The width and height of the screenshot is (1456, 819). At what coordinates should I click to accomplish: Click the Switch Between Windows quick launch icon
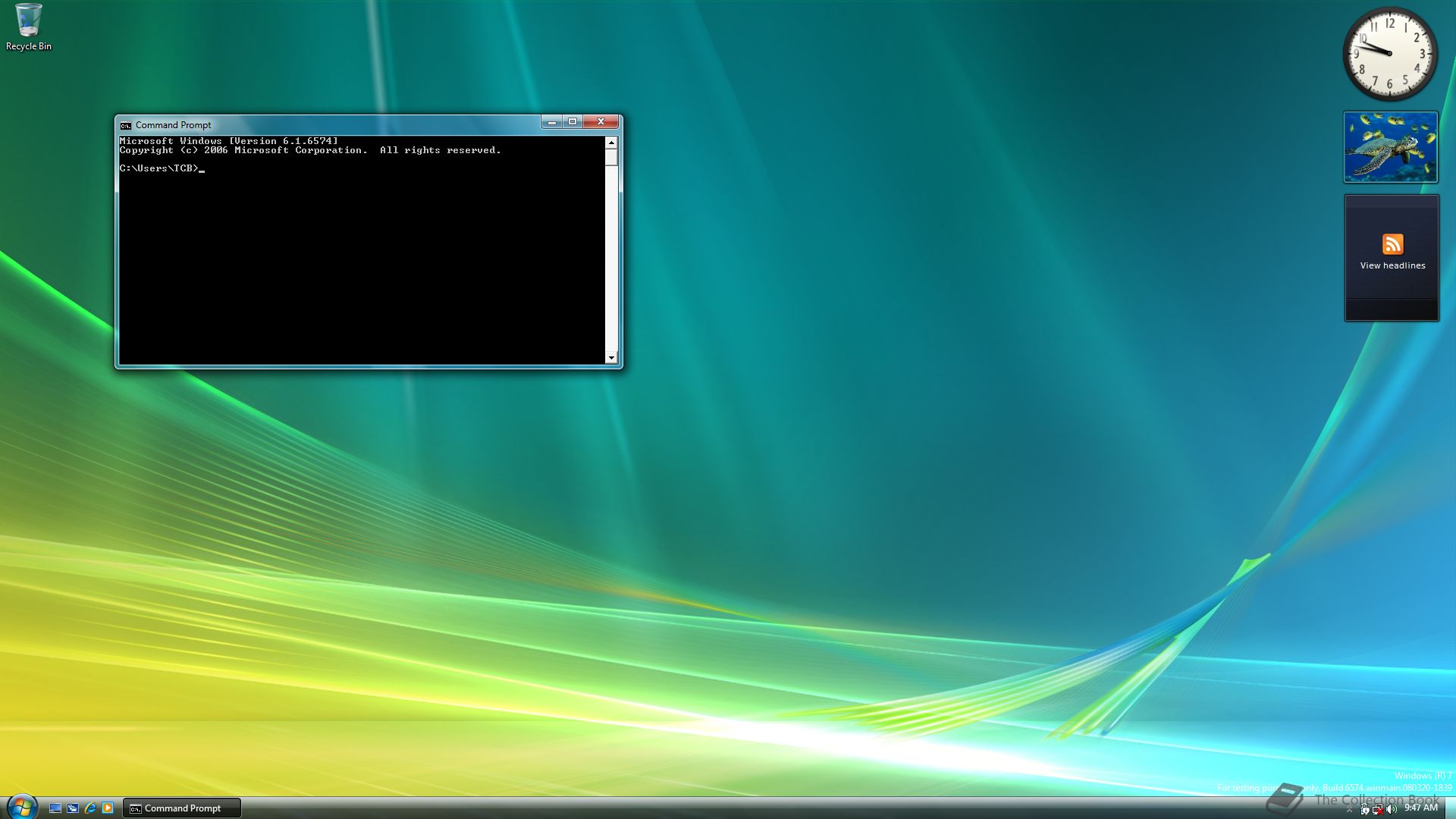(x=73, y=808)
